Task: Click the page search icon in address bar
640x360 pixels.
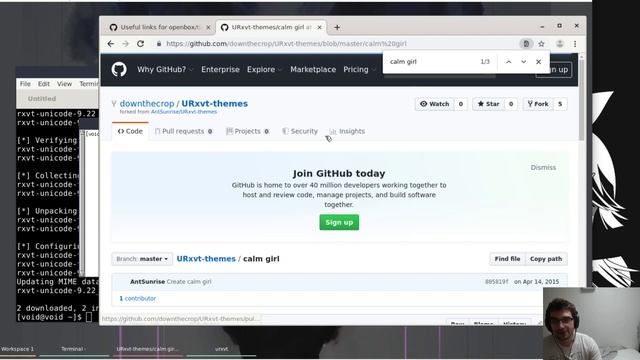Action: click(x=526, y=44)
